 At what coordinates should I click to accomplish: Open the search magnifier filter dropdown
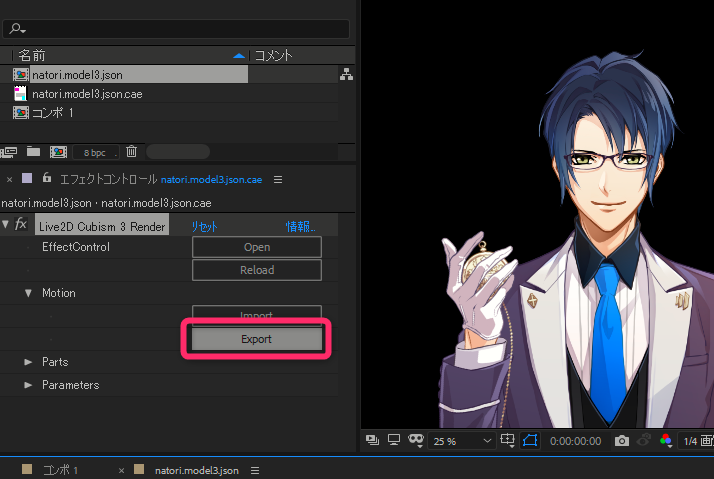click(17, 29)
